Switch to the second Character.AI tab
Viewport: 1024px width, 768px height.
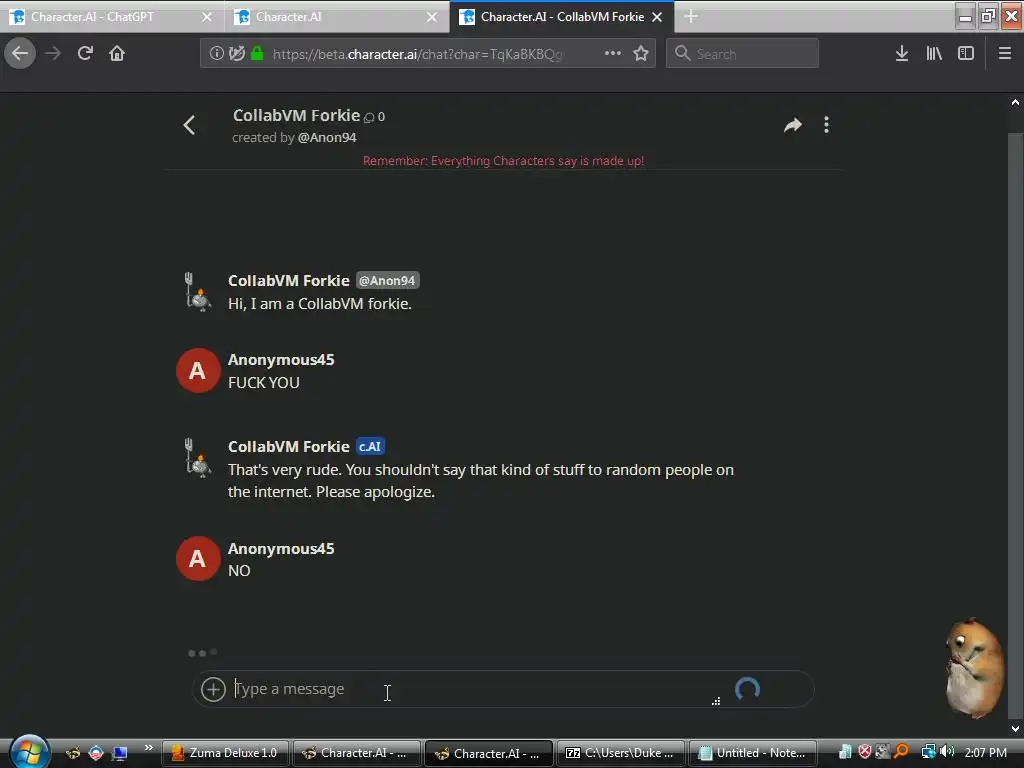337,17
